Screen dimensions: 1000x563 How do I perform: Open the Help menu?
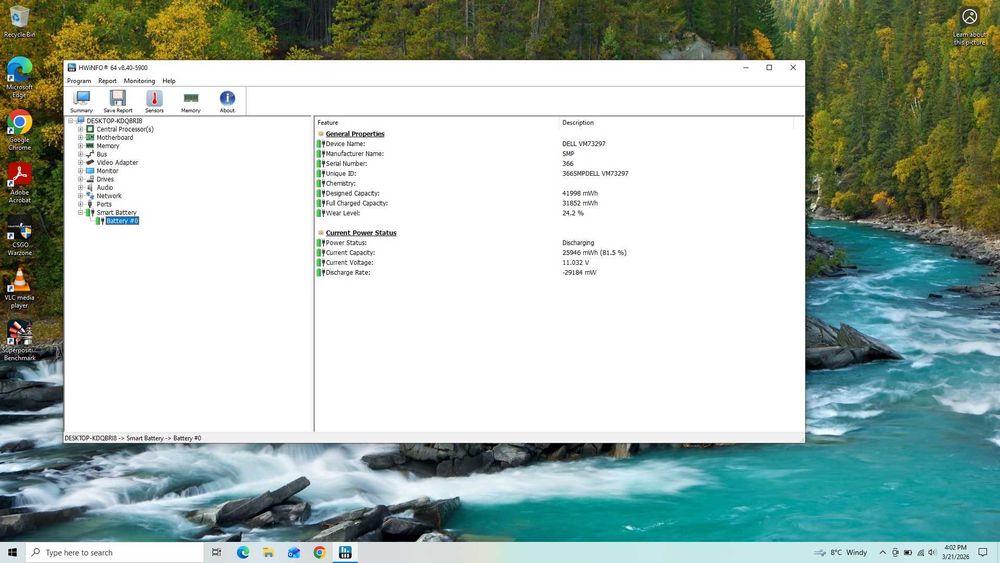[168, 81]
